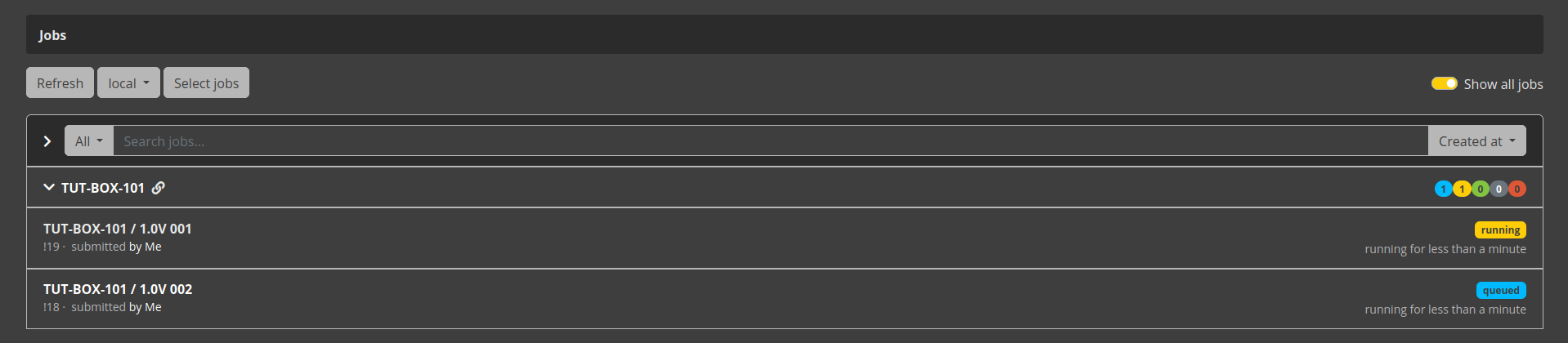This screenshot has width=1568, height=343.
Task: Click the blue queued count badge
Action: pyautogui.click(x=1443, y=189)
